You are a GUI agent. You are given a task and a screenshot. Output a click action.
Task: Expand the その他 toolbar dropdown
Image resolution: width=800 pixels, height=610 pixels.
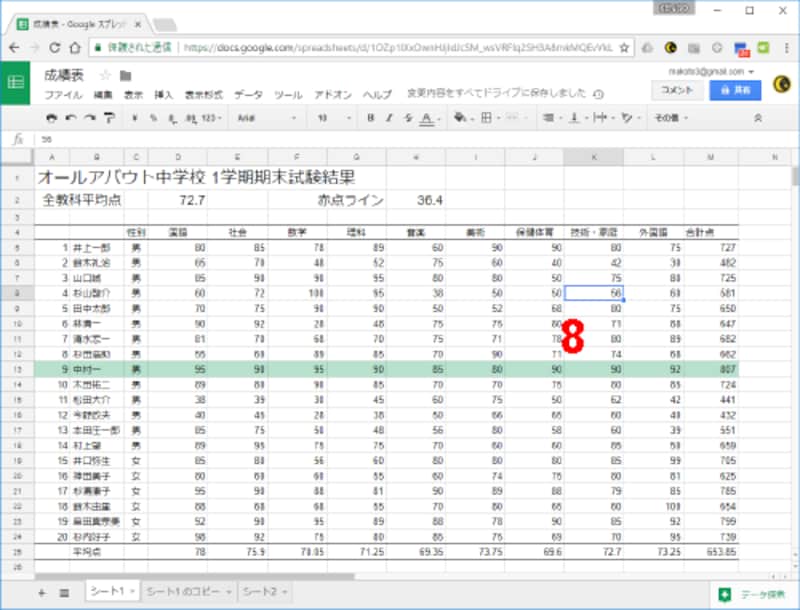pos(670,118)
